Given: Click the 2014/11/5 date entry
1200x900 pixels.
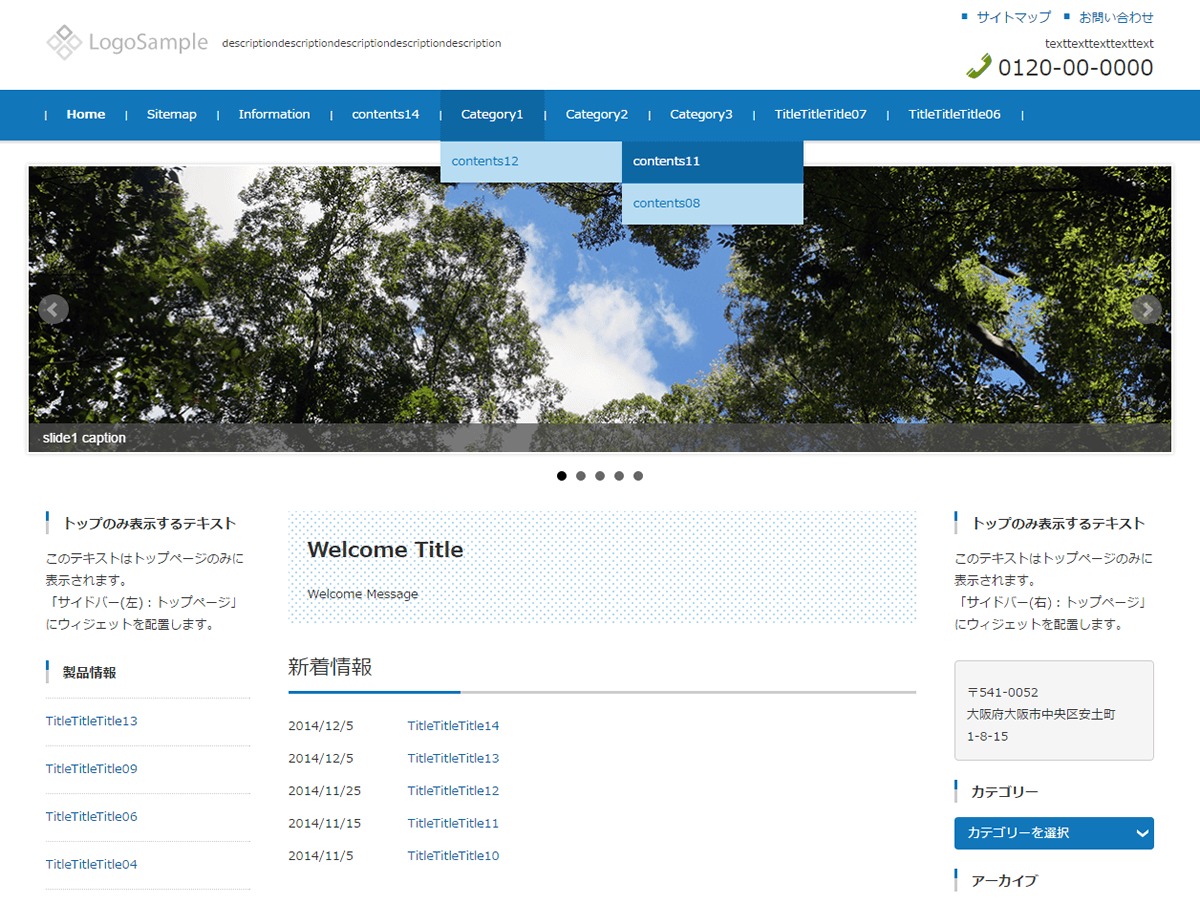Looking at the screenshot, I should pyautogui.click(x=321, y=856).
